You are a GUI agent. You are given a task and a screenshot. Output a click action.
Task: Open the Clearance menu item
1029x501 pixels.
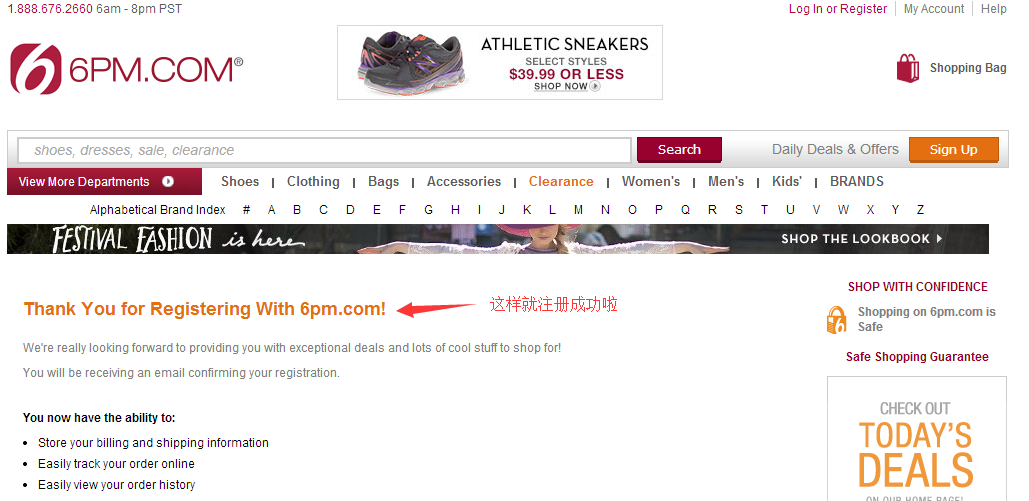(x=561, y=182)
